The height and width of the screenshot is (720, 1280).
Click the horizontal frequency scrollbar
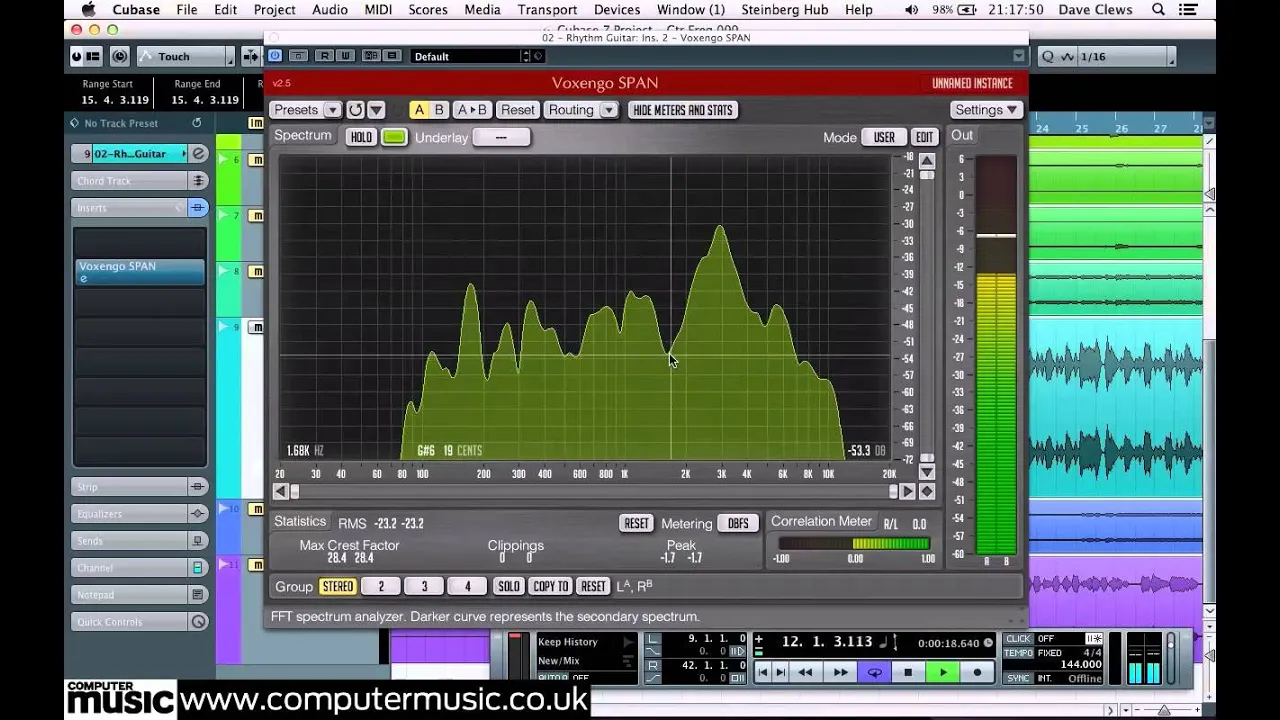point(594,491)
